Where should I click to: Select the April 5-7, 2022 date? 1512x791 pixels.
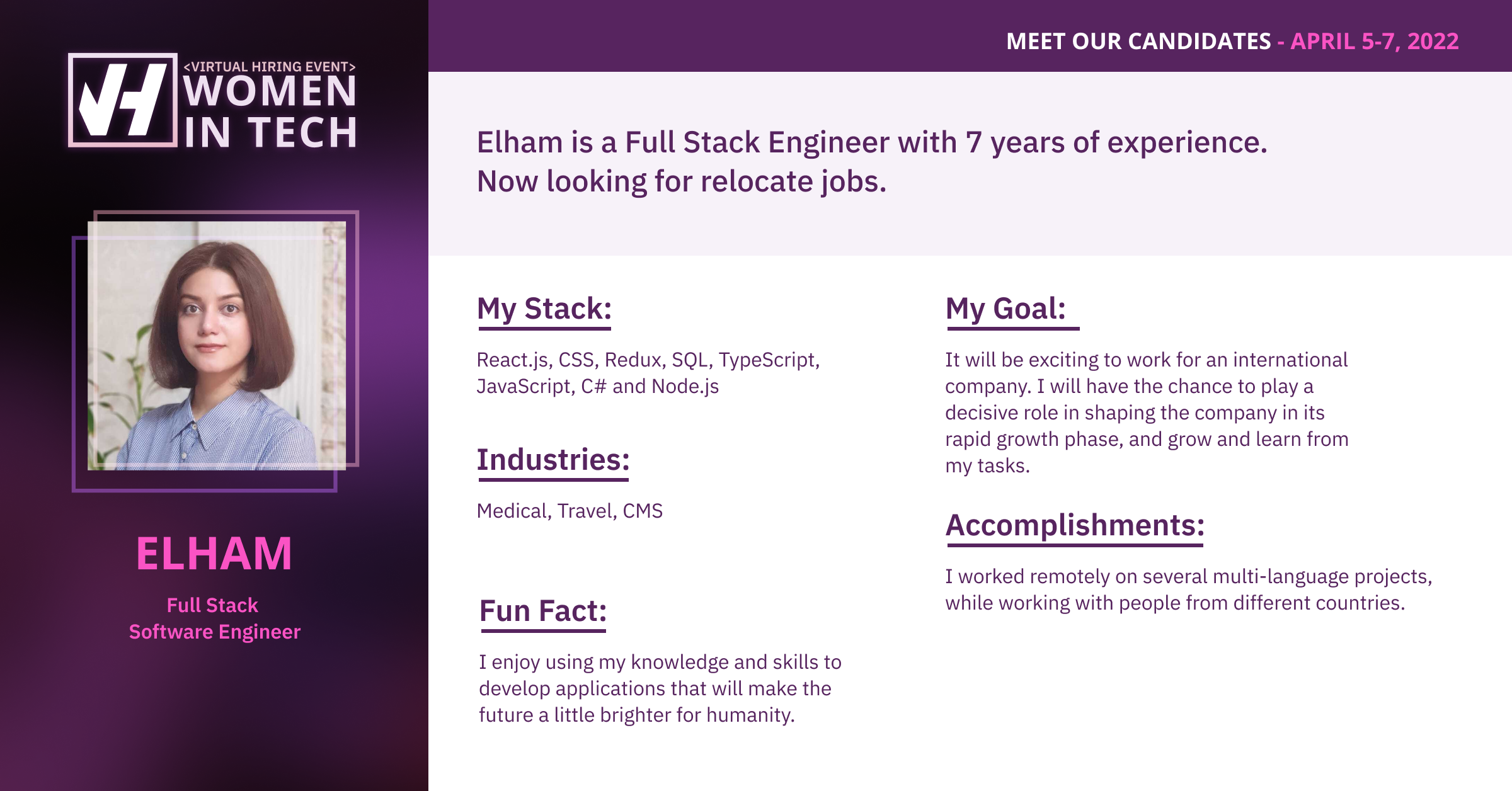tap(1375, 42)
